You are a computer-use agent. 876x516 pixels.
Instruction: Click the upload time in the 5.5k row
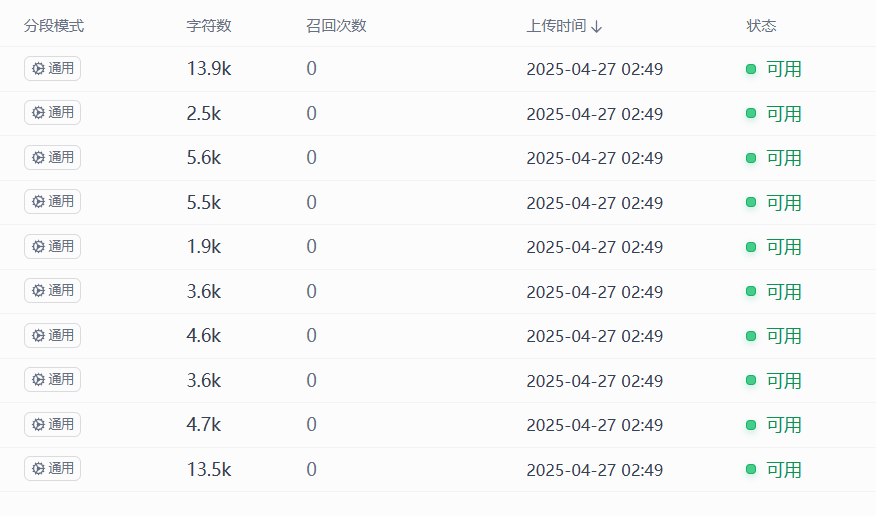click(594, 203)
